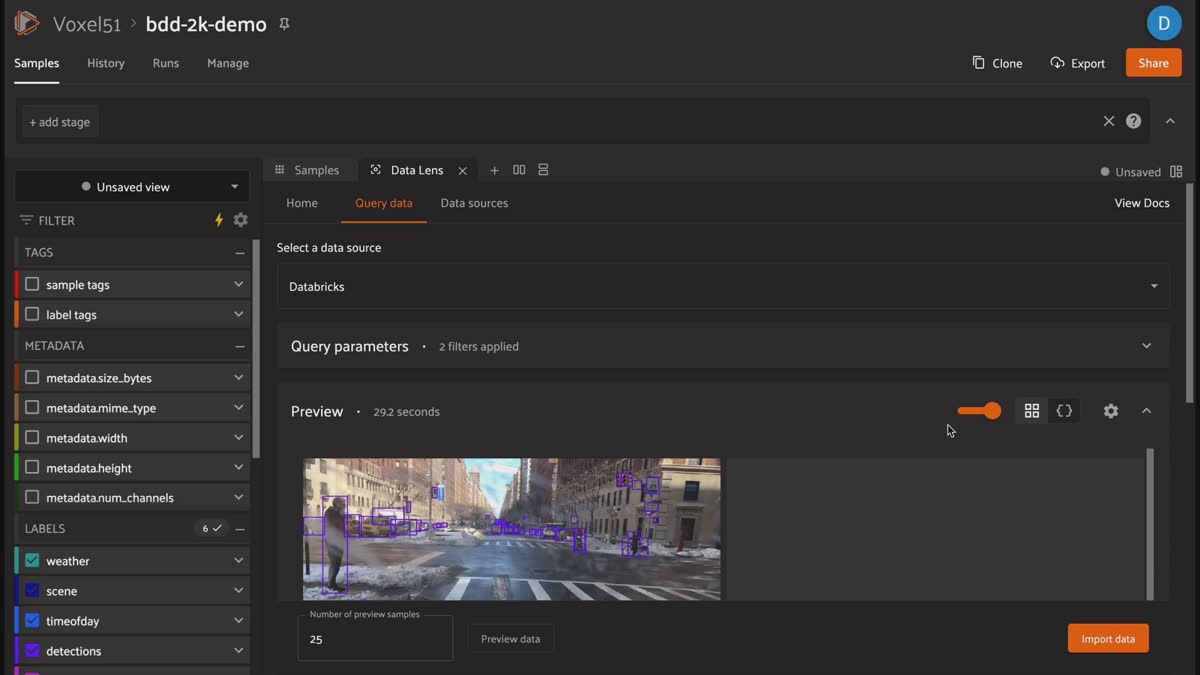Click the Export button
Image resolution: width=1200 pixels, height=675 pixels.
(1077, 63)
